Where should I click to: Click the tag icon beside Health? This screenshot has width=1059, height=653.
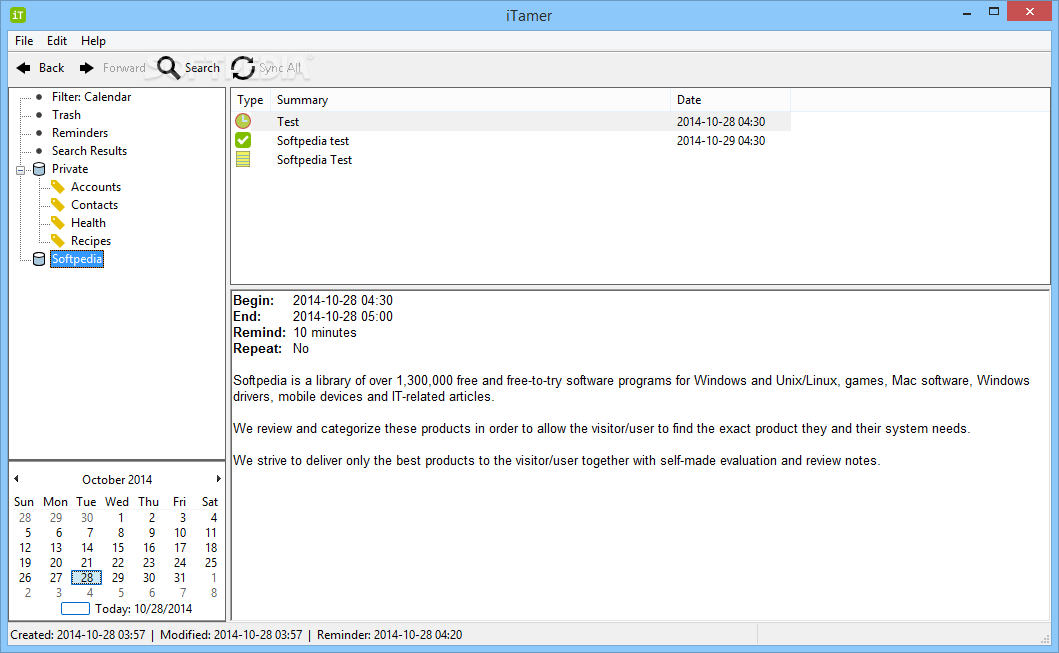tap(58, 223)
